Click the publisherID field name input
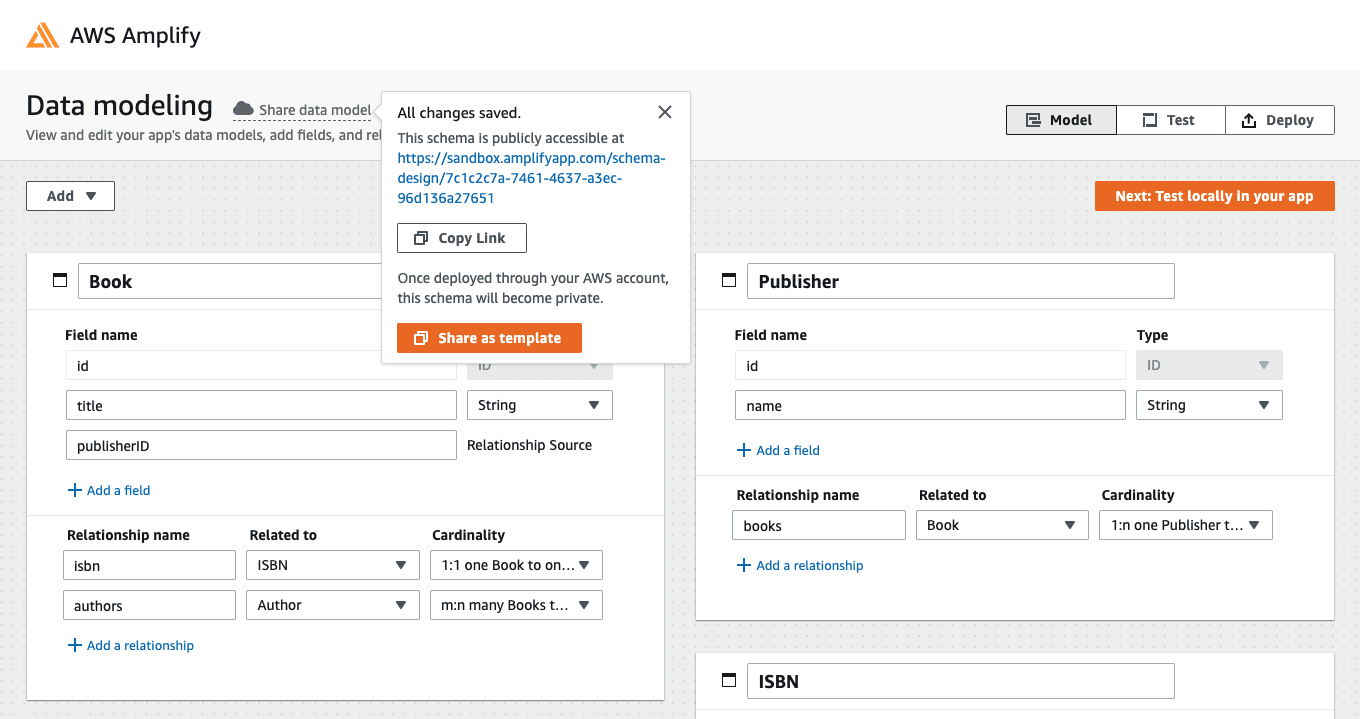 coord(261,445)
